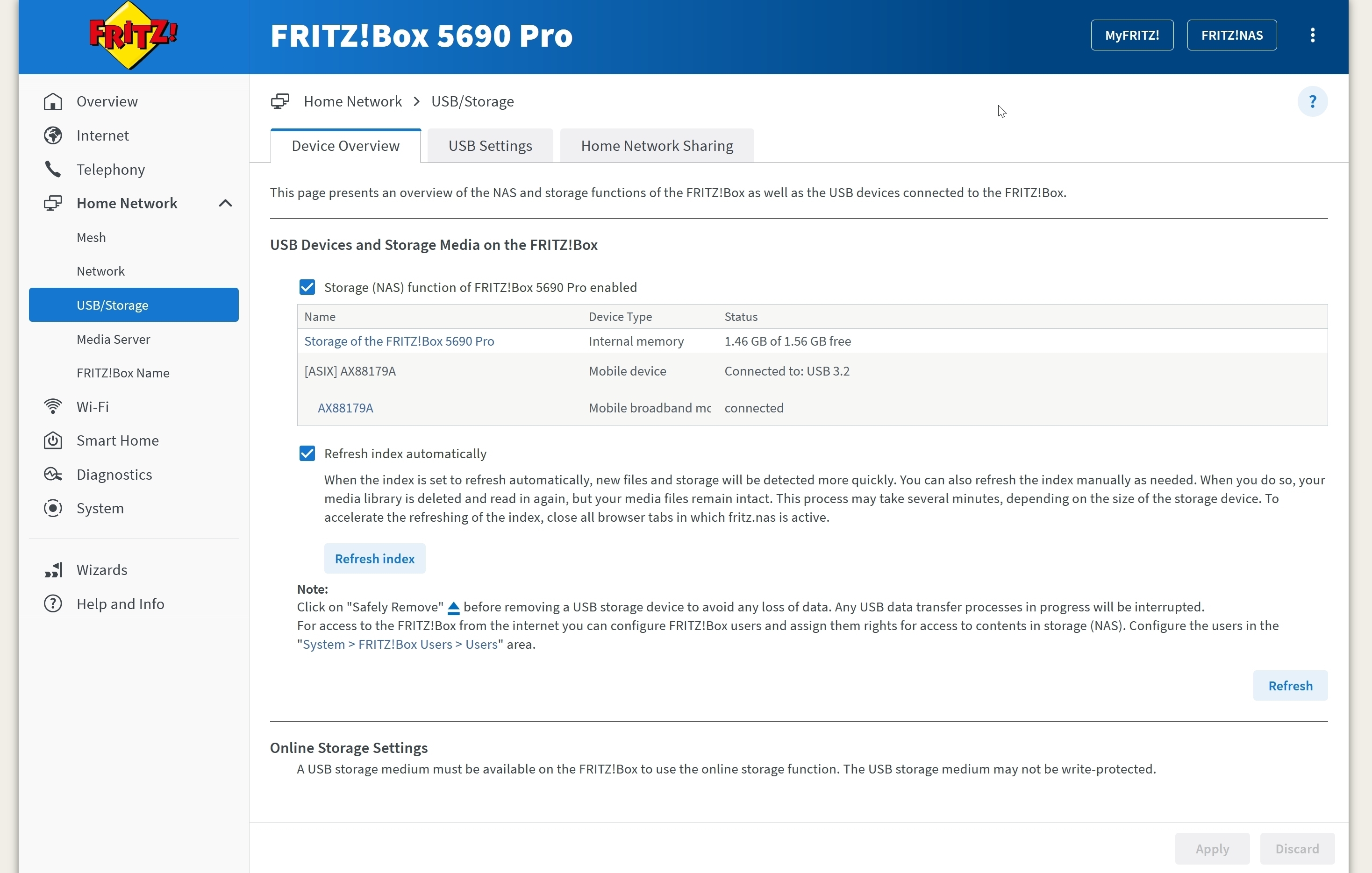Click the FRITZ! logo
The height and width of the screenshot is (873, 1372).
click(x=133, y=35)
